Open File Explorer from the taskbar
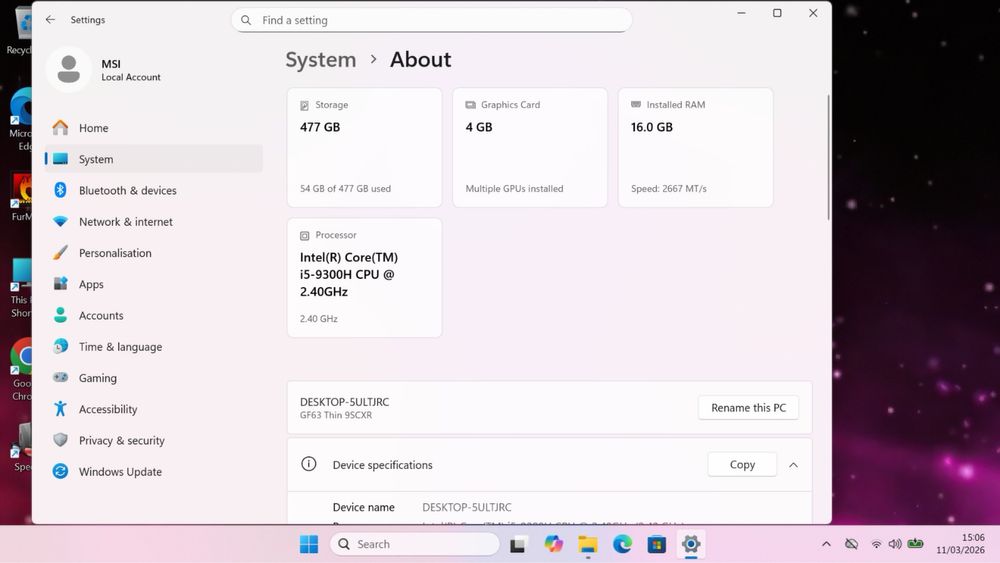The image size is (1000, 563). click(x=588, y=544)
